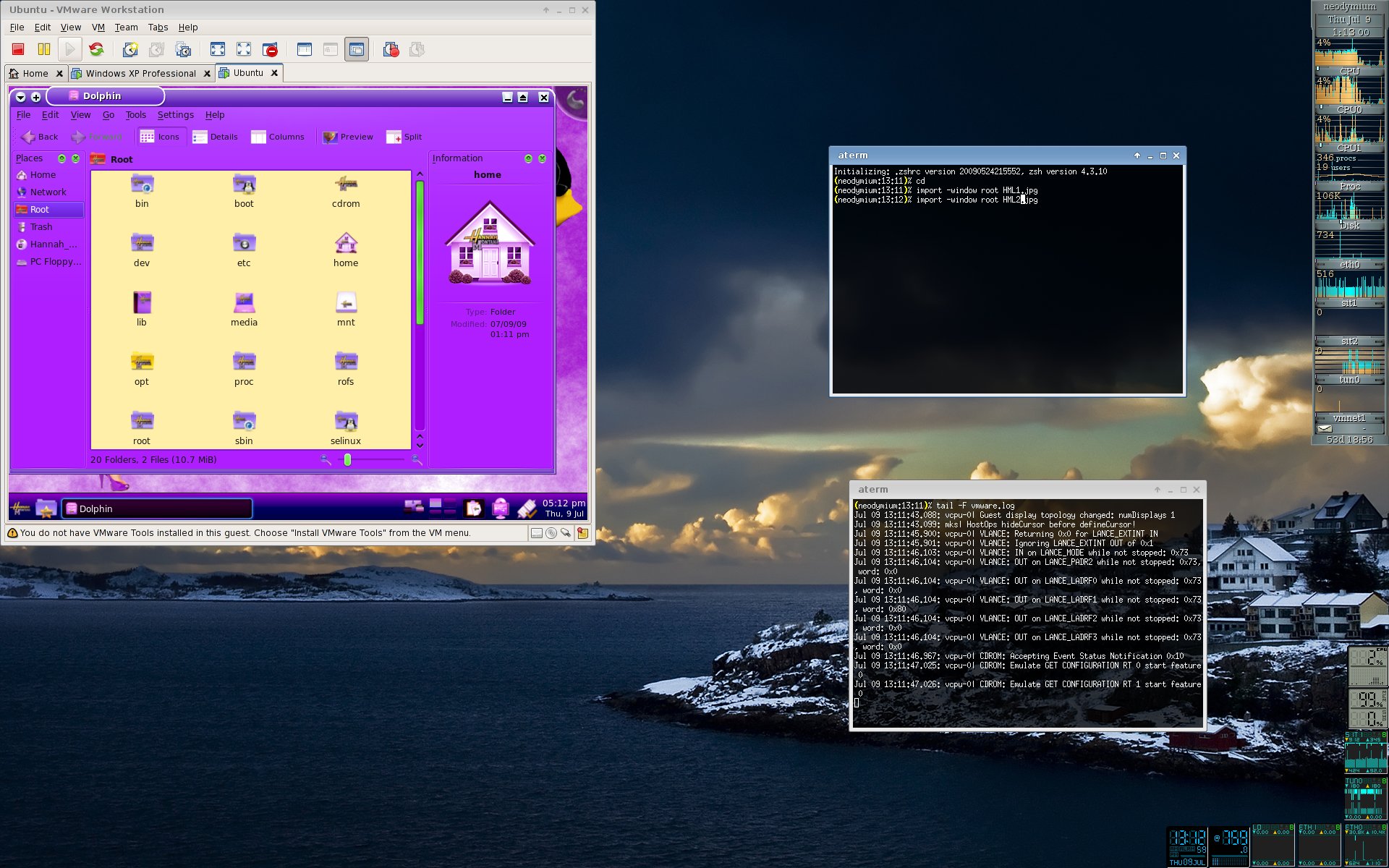The height and width of the screenshot is (868, 1389).
Task: Open the Dolphin window menu dropdown arrow
Action: 20,97
